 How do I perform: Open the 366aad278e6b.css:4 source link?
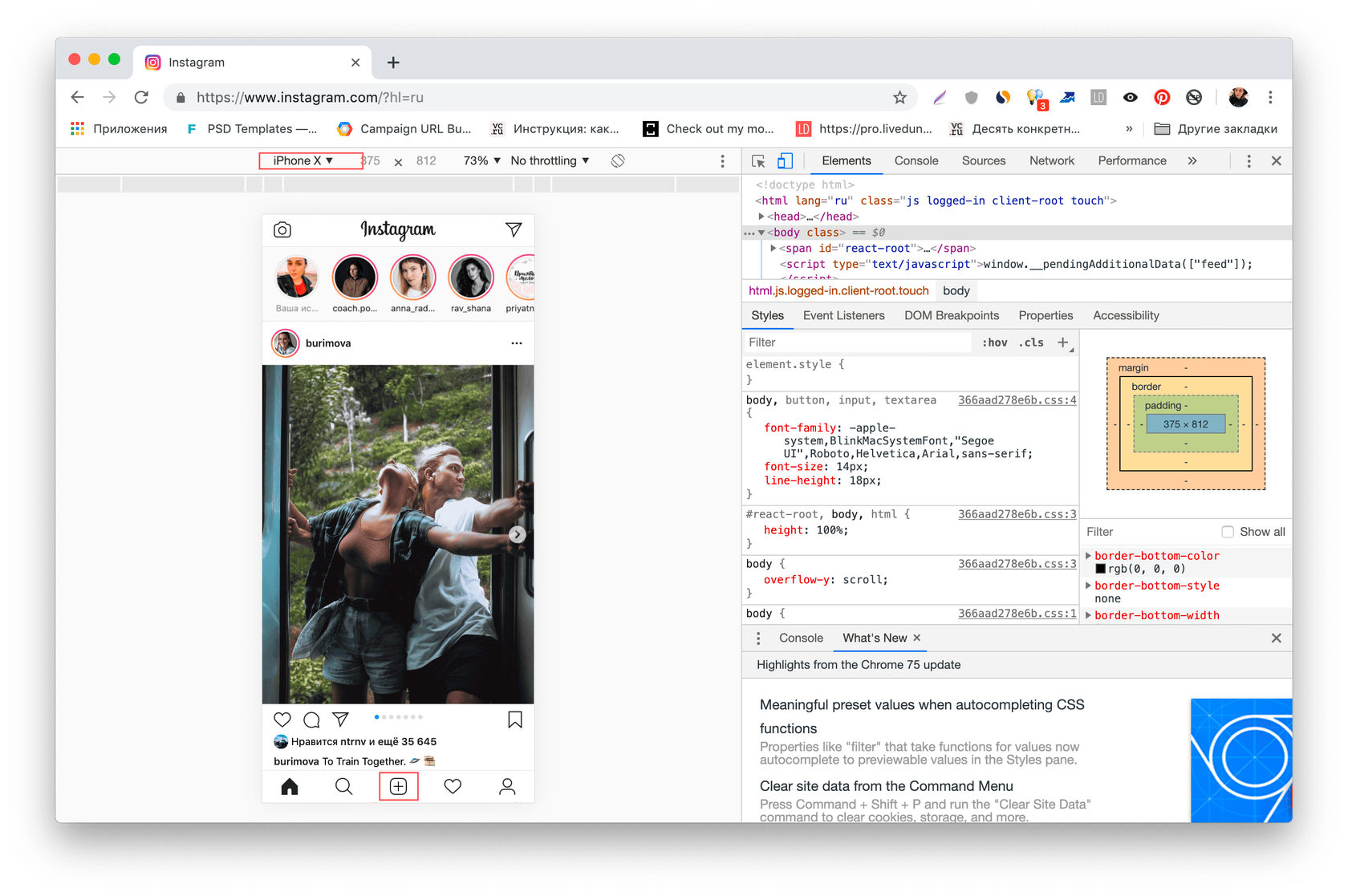(x=1017, y=400)
